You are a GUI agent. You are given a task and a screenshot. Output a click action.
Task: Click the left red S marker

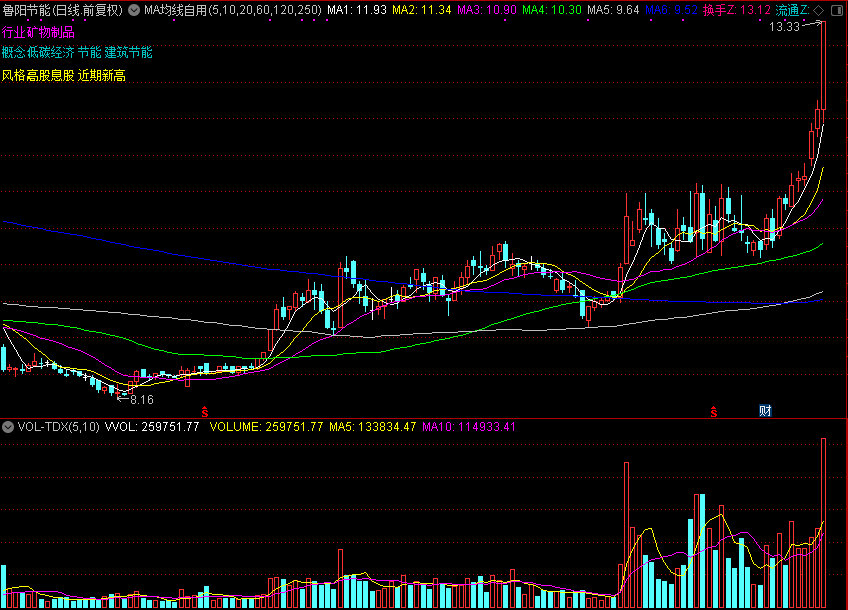tap(204, 413)
